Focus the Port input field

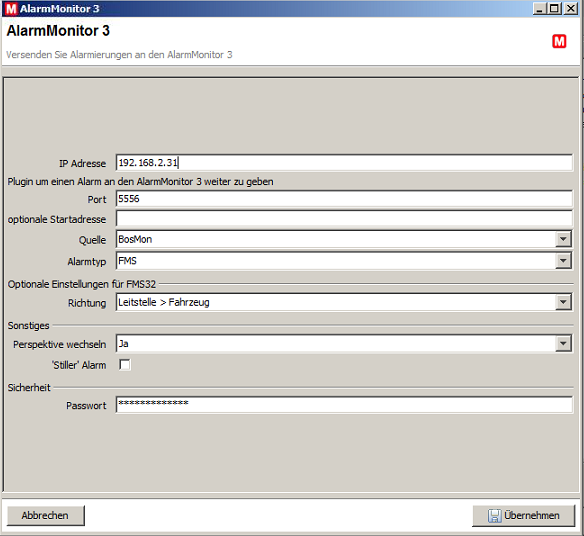point(344,199)
